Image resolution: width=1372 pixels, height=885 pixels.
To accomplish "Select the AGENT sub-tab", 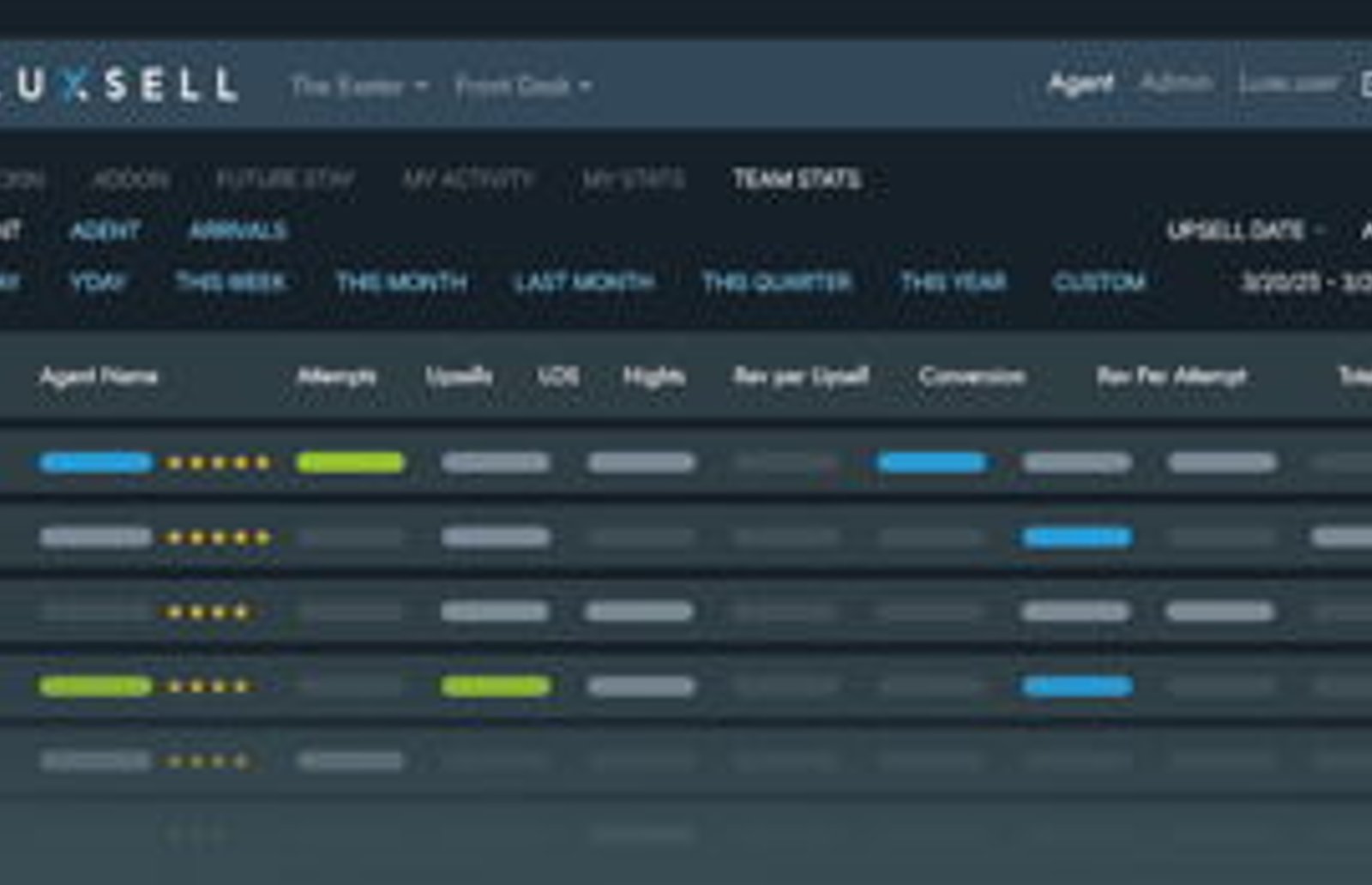I will coord(105,231).
